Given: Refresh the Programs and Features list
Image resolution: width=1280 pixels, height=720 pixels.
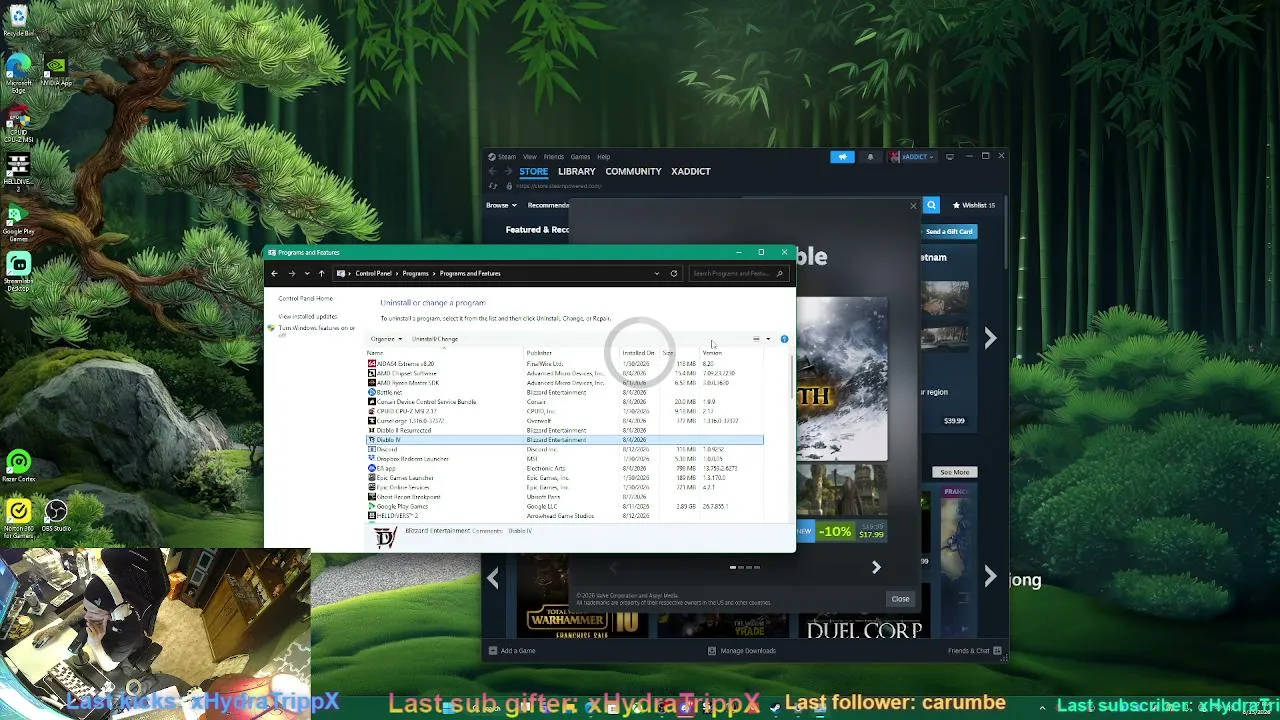Looking at the screenshot, I should click(674, 273).
